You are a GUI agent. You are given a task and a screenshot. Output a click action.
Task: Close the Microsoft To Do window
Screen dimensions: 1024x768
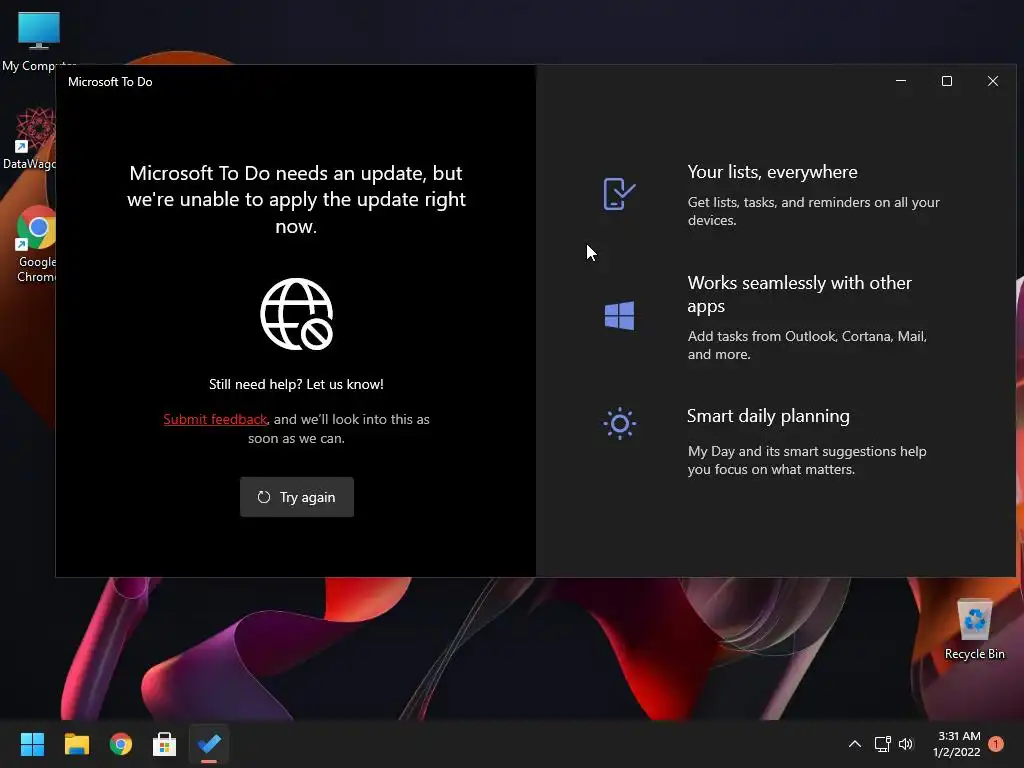[993, 81]
